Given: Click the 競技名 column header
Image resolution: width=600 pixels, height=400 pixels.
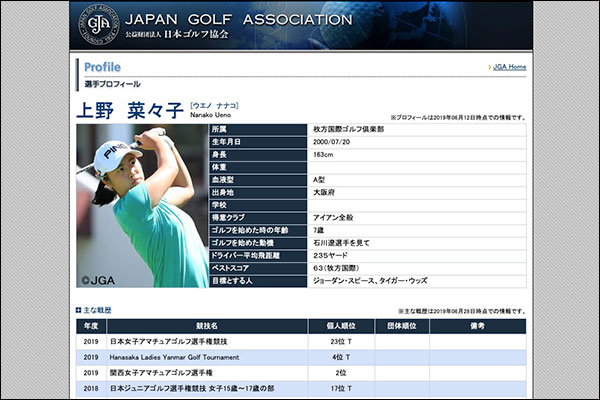Looking at the screenshot, I should [x=207, y=326].
